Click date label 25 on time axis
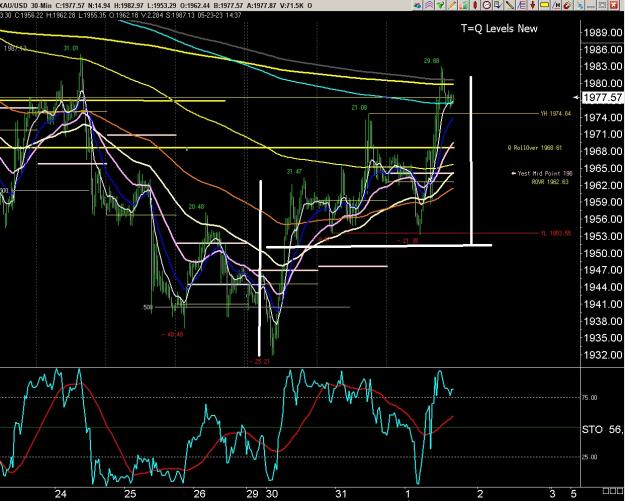Viewport: 625px width, 501px height. (x=130, y=494)
